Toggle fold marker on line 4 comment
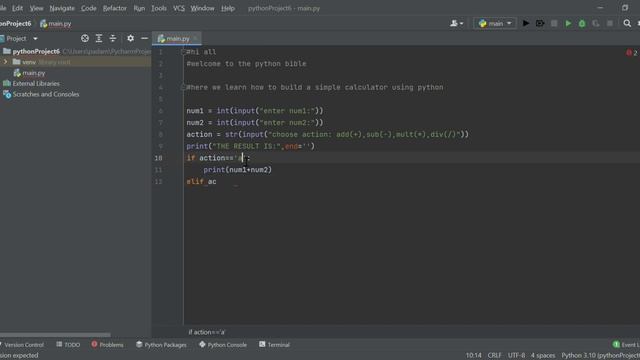 pos(183,87)
